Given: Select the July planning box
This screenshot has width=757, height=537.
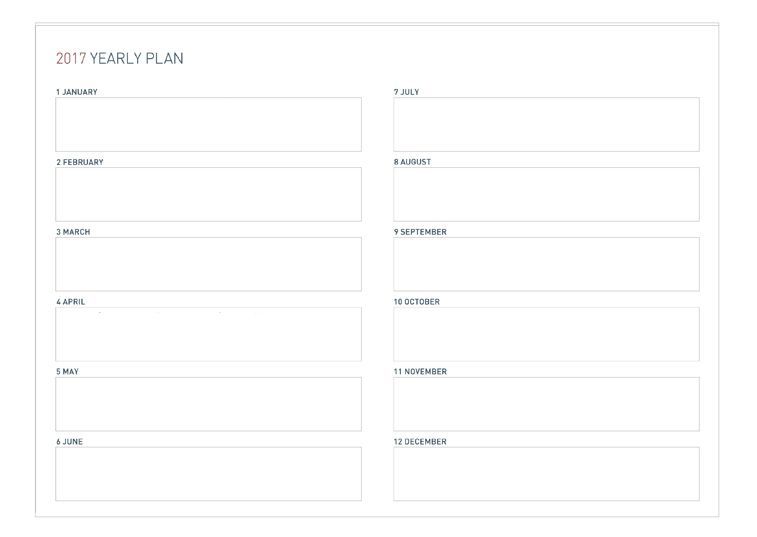Looking at the screenshot, I should click(x=546, y=124).
